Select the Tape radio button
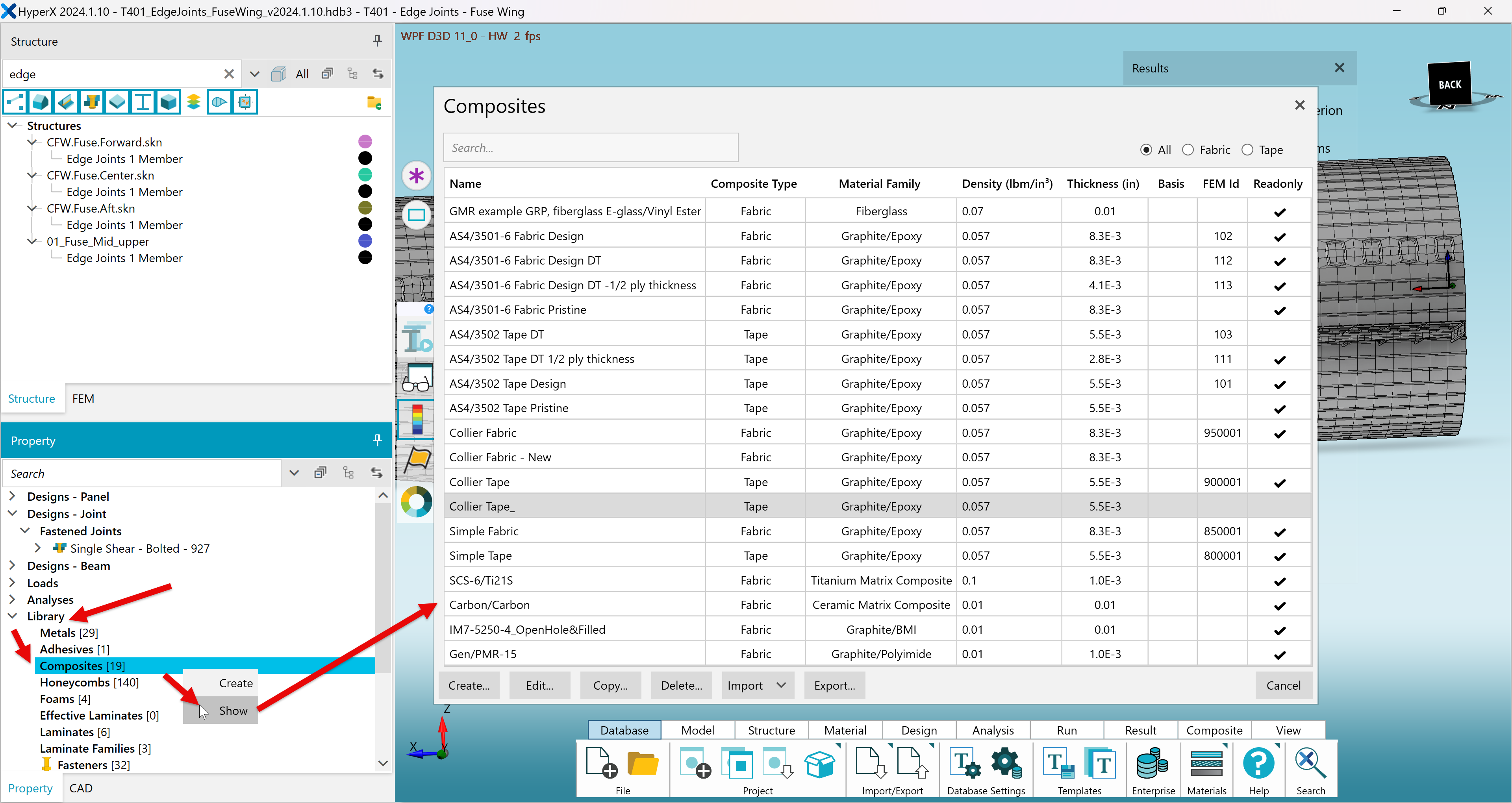1512x803 pixels. pos(1247,150)
